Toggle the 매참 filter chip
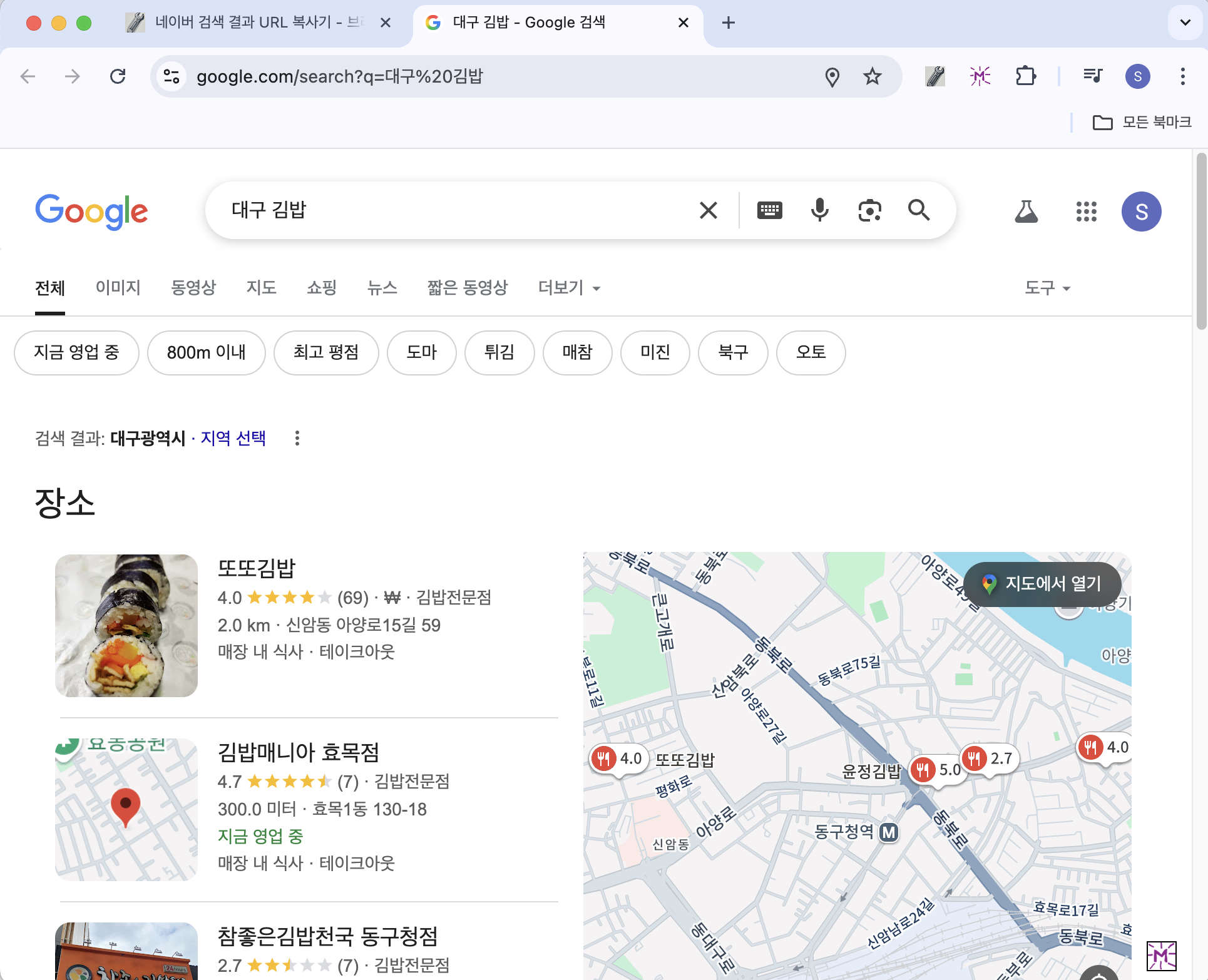 tap(576, 353)
